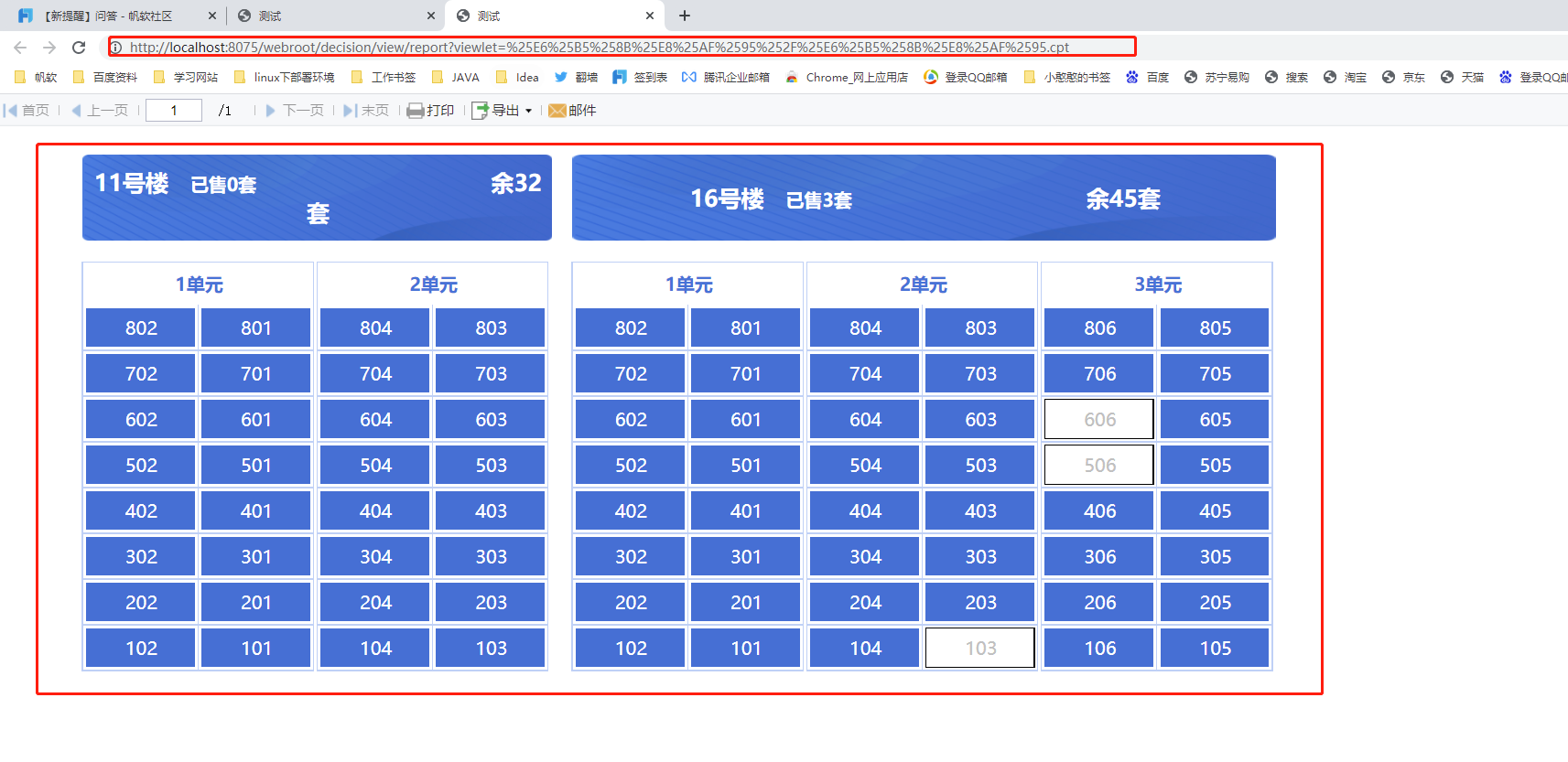Open a new browser tab

point(685,16)
